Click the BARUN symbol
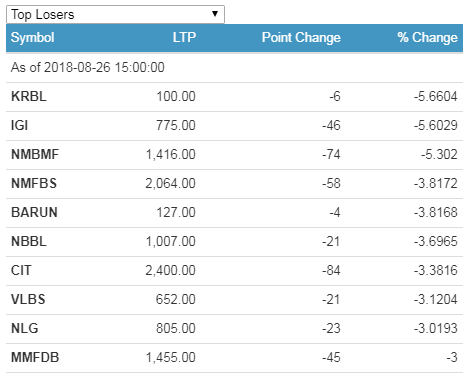 coord(34,212)
